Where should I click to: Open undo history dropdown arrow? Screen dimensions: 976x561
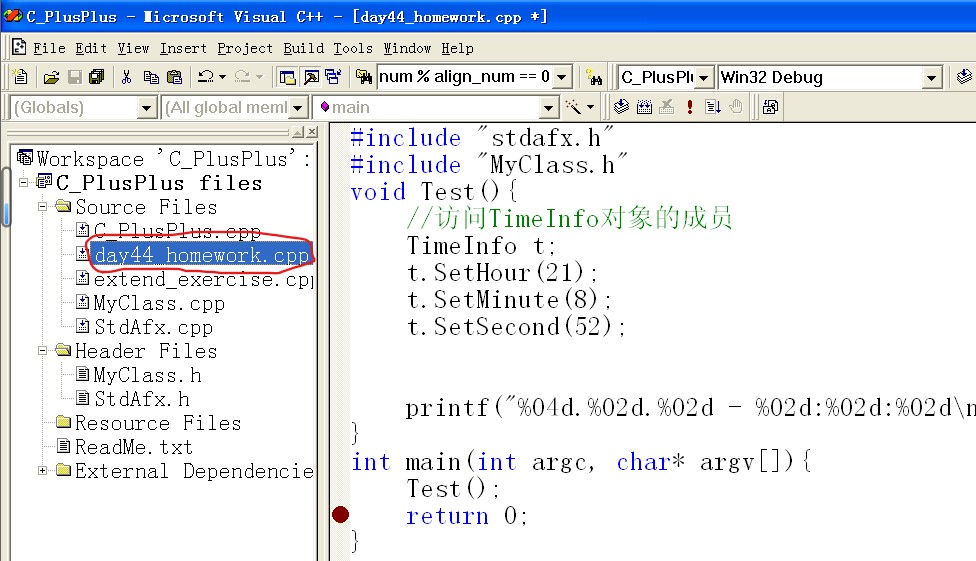(222, 77)
